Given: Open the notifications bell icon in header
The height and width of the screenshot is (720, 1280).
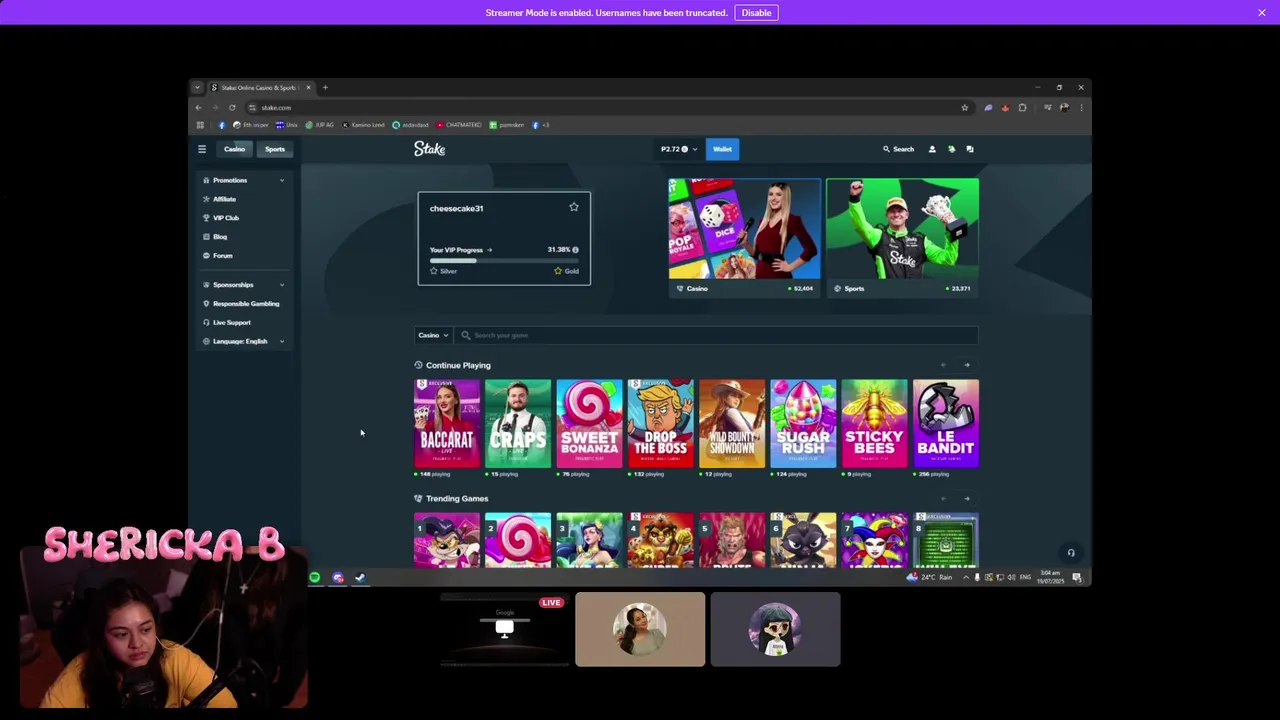Looking at the screenshot, I should pos(951,149).
